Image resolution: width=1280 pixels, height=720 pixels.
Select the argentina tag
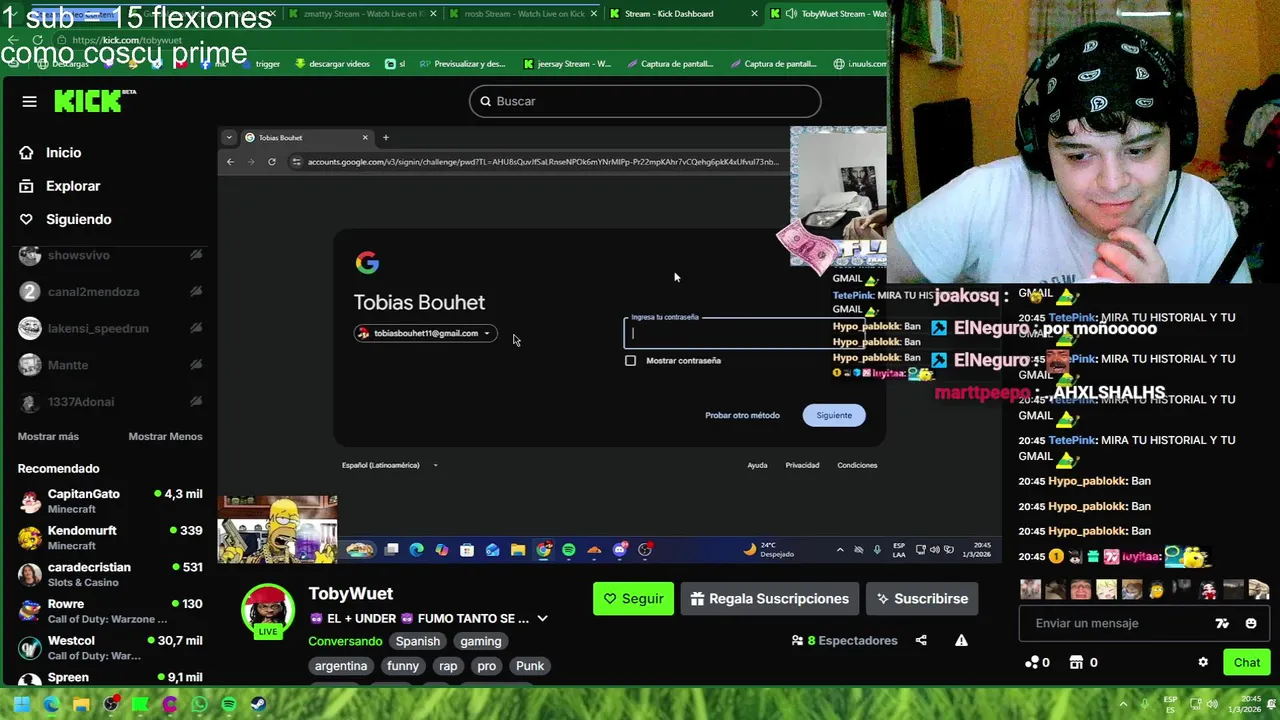341,666
